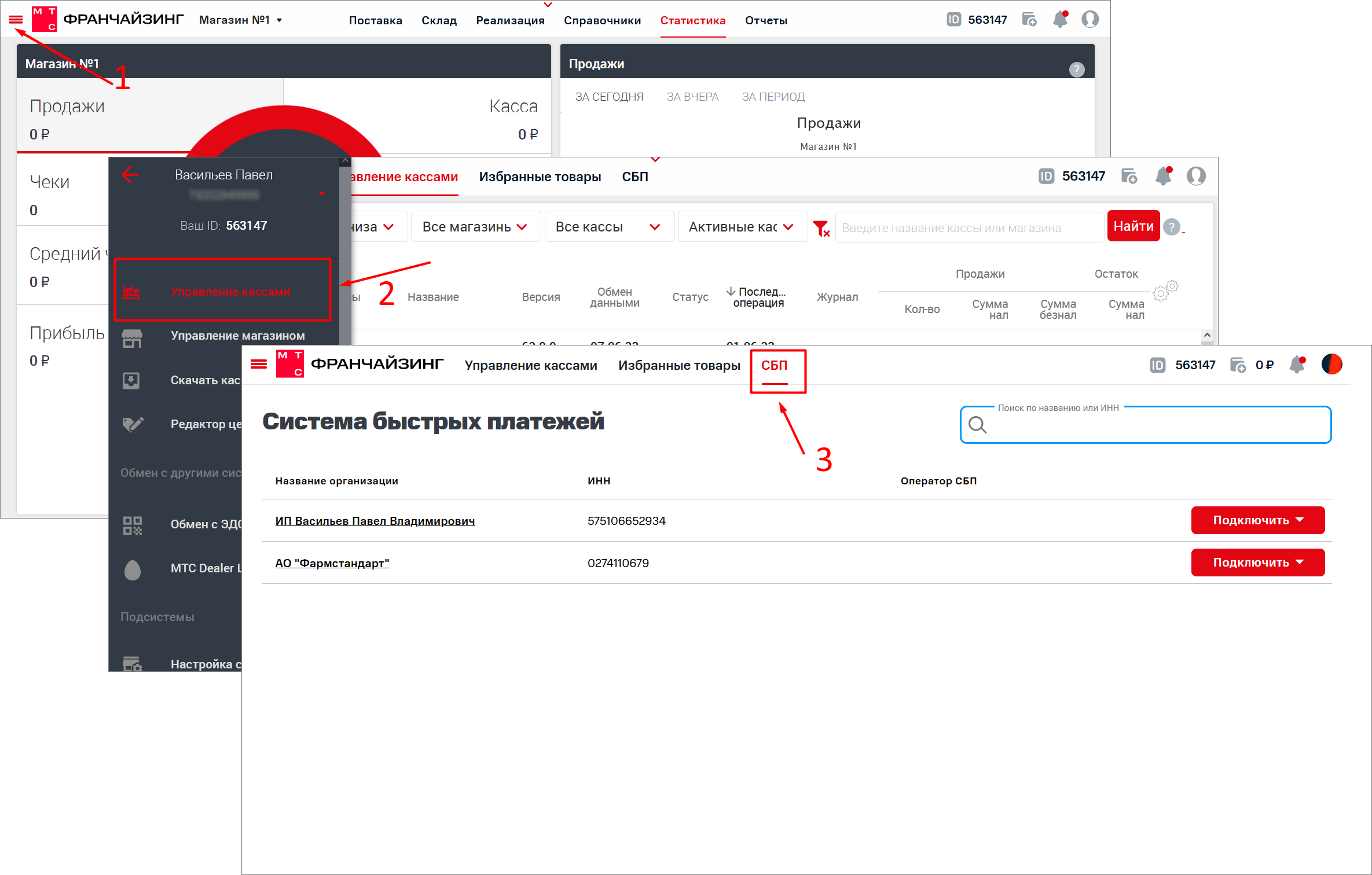Select Управление кассами in side menu

coord(223,290)
